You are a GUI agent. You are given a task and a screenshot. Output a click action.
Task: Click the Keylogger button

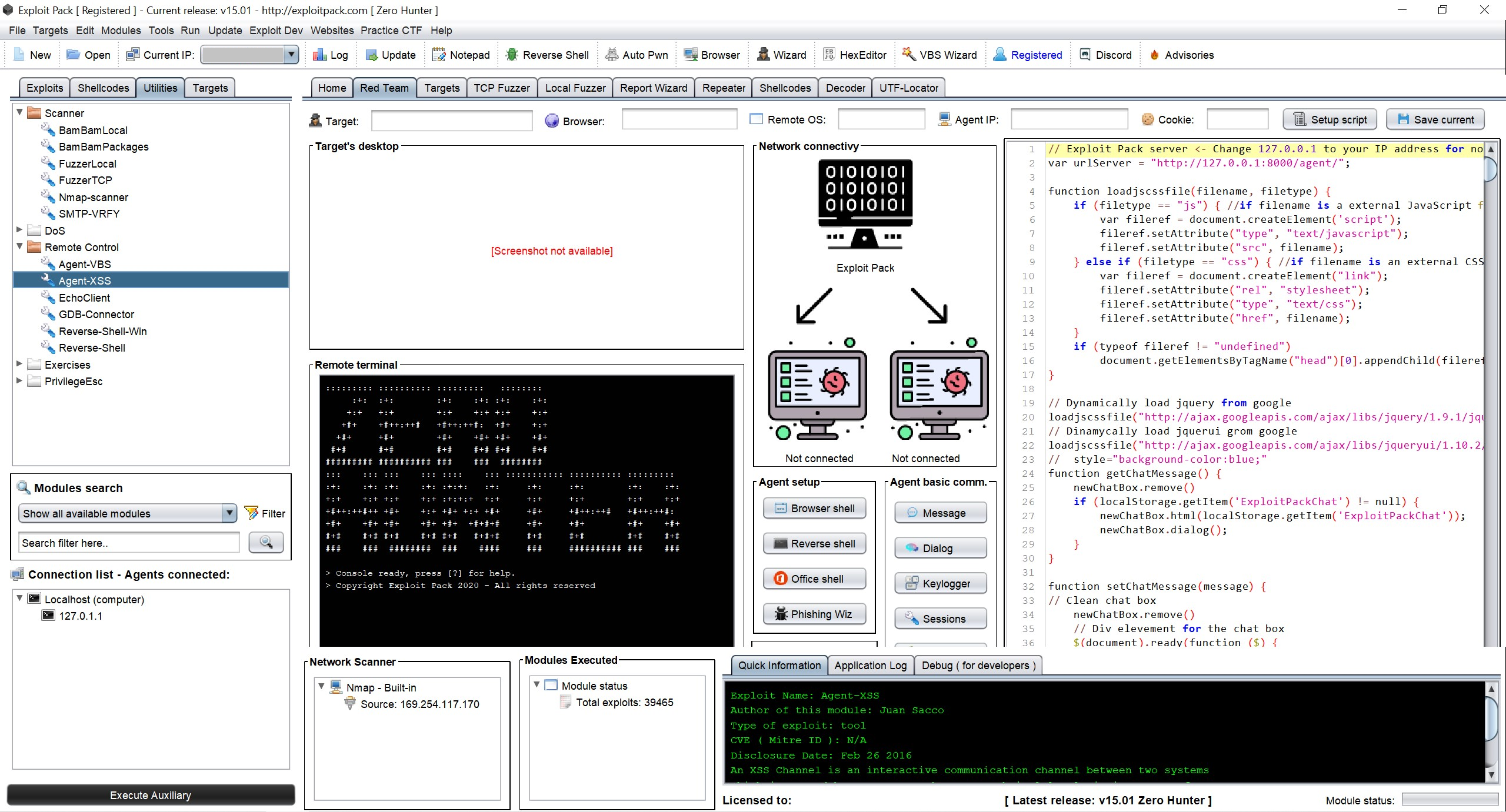point(940,583)
